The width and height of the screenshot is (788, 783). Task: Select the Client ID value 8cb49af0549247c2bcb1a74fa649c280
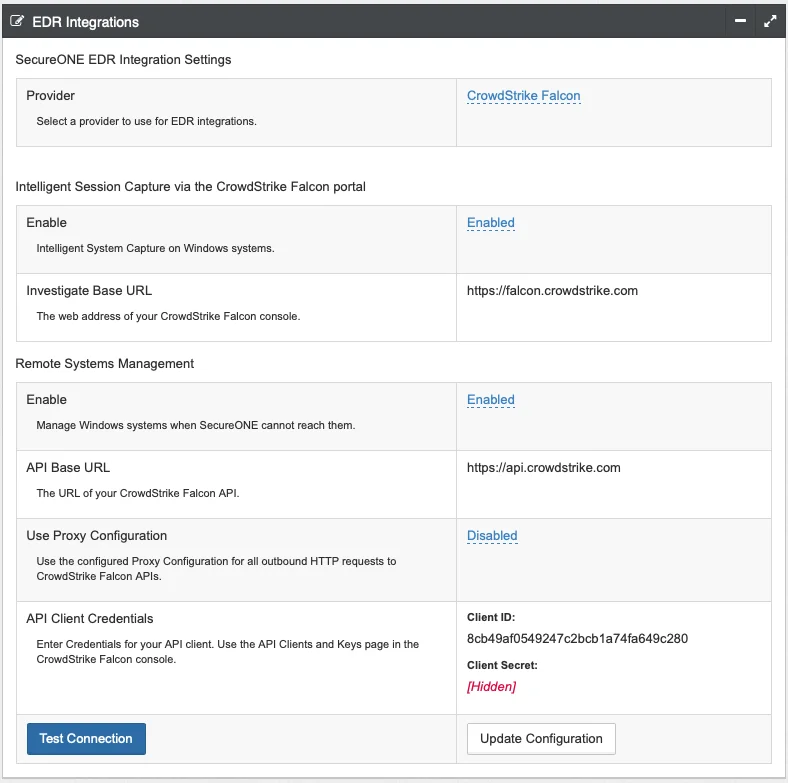(x=577, y=638)
